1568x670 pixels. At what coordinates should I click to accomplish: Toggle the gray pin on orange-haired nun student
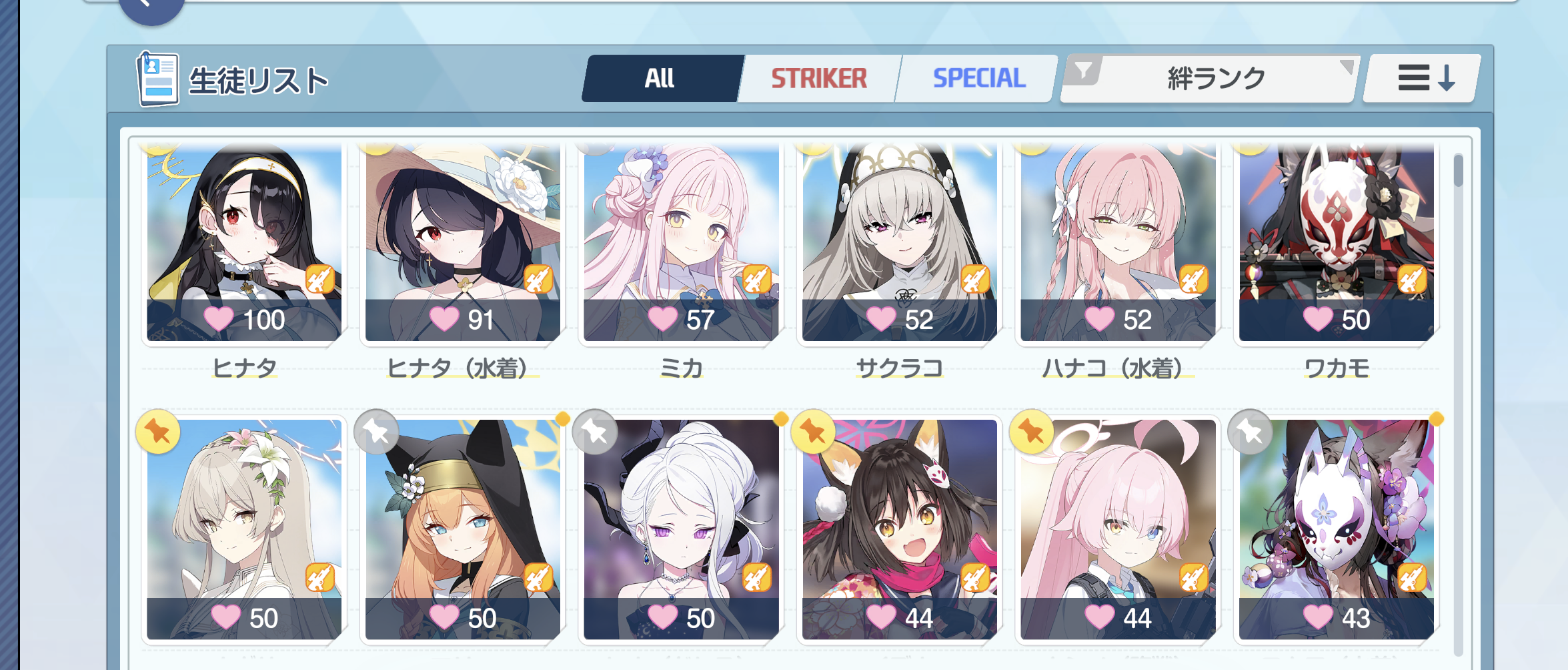coord(376,432)
